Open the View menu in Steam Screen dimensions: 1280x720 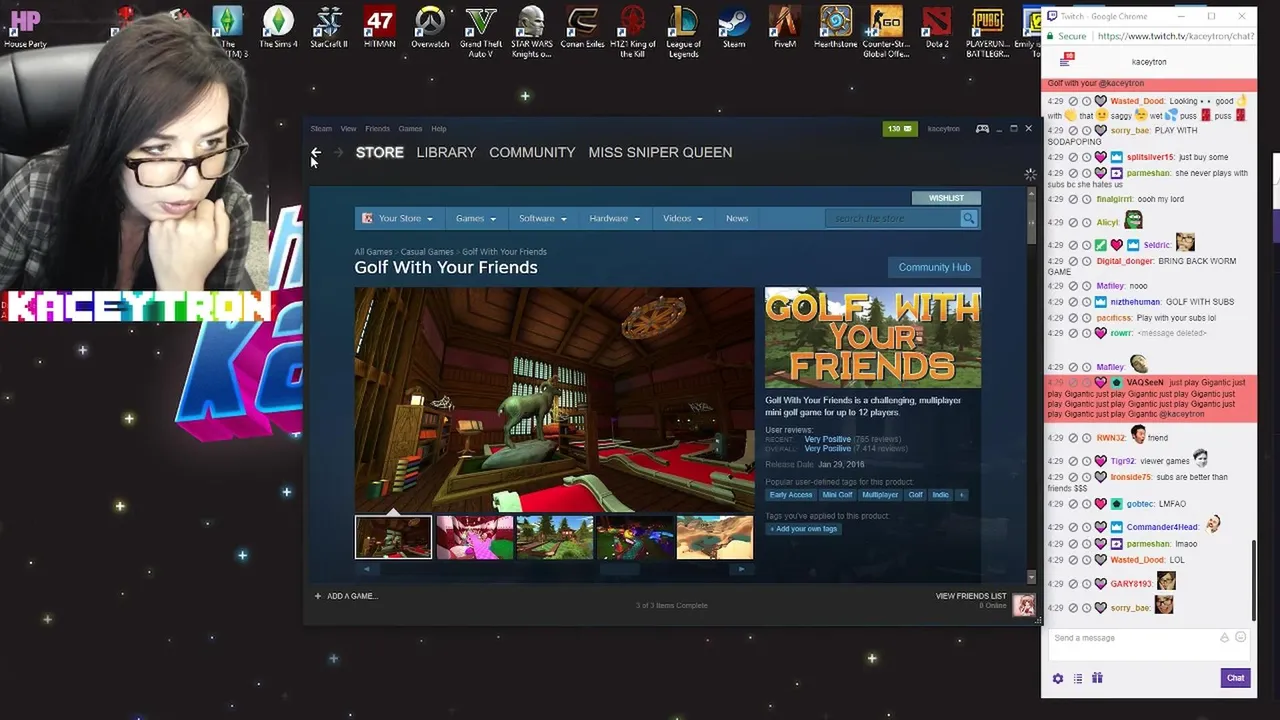coord(348,128)
